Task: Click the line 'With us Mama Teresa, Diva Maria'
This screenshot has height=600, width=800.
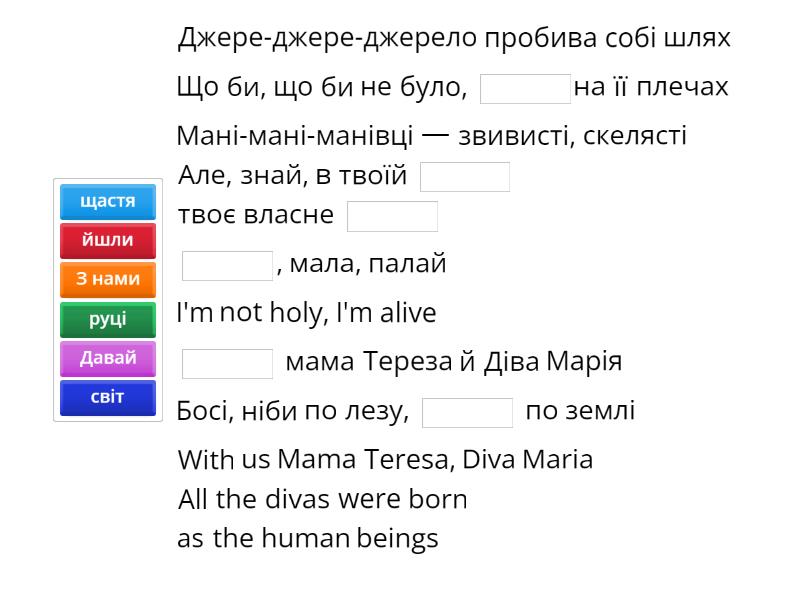Action: click(385, 461)
